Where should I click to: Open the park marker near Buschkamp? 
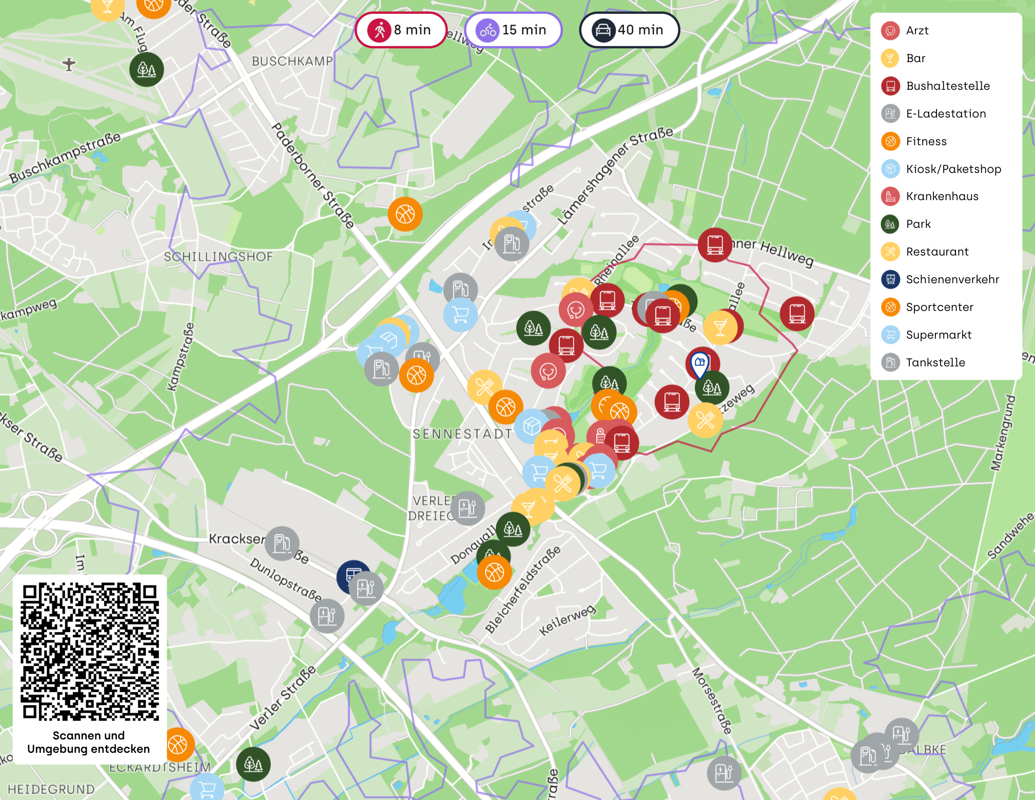pos(147,70)
